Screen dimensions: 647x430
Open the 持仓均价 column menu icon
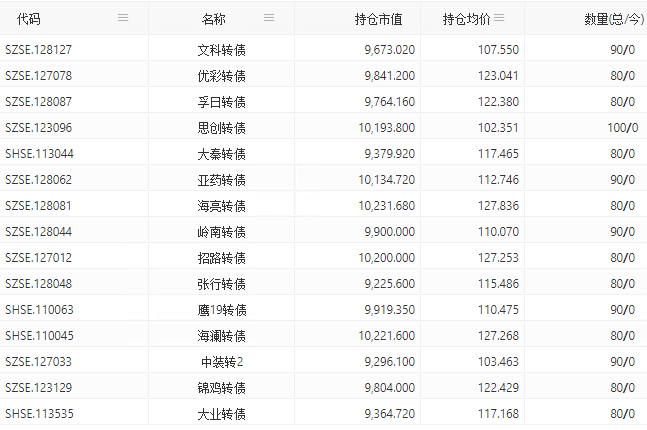[499, 18]
